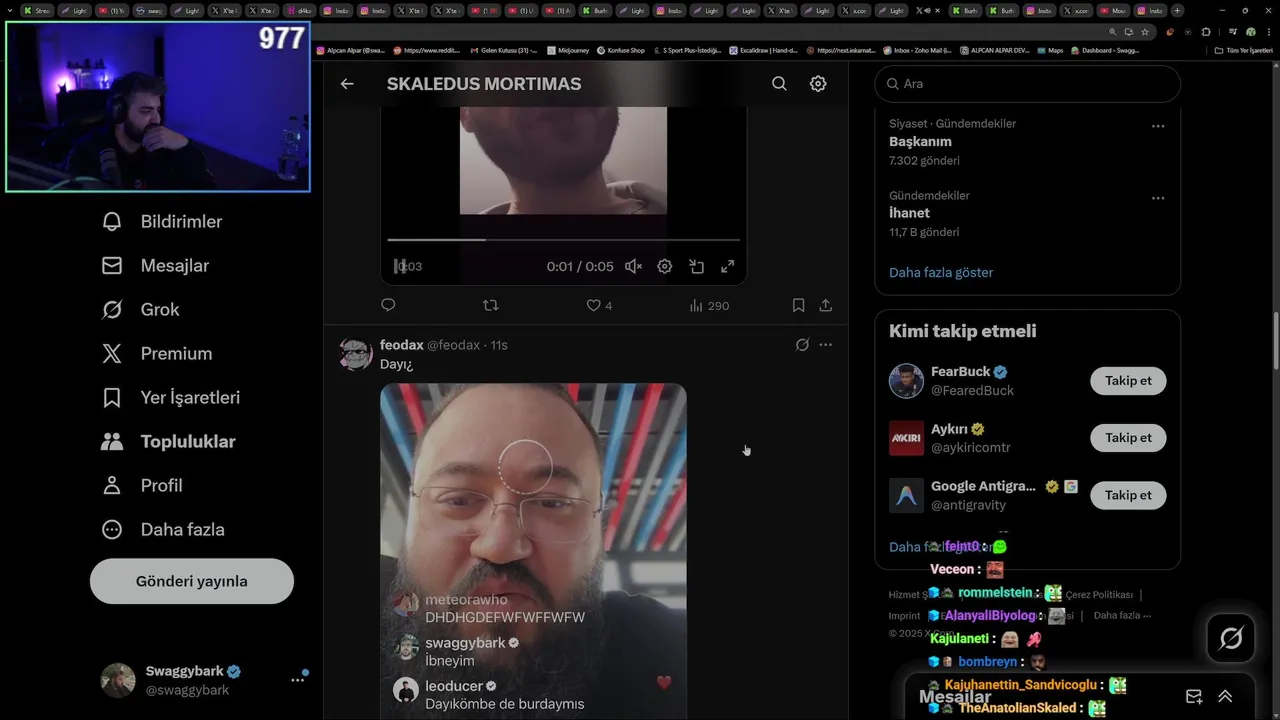
Task: Follow Aykırı with Takip et
Action: click(x=1128, y=438)
